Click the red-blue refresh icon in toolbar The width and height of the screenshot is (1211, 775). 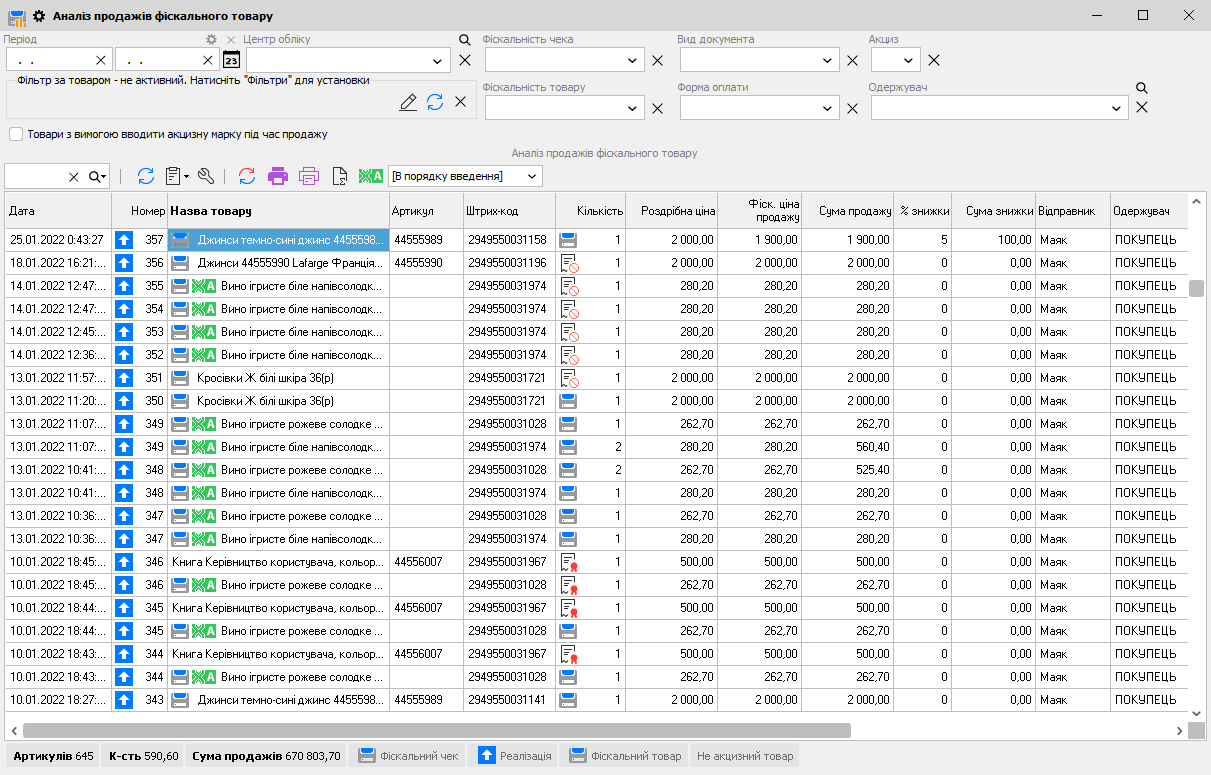click(x=246, y=176)
